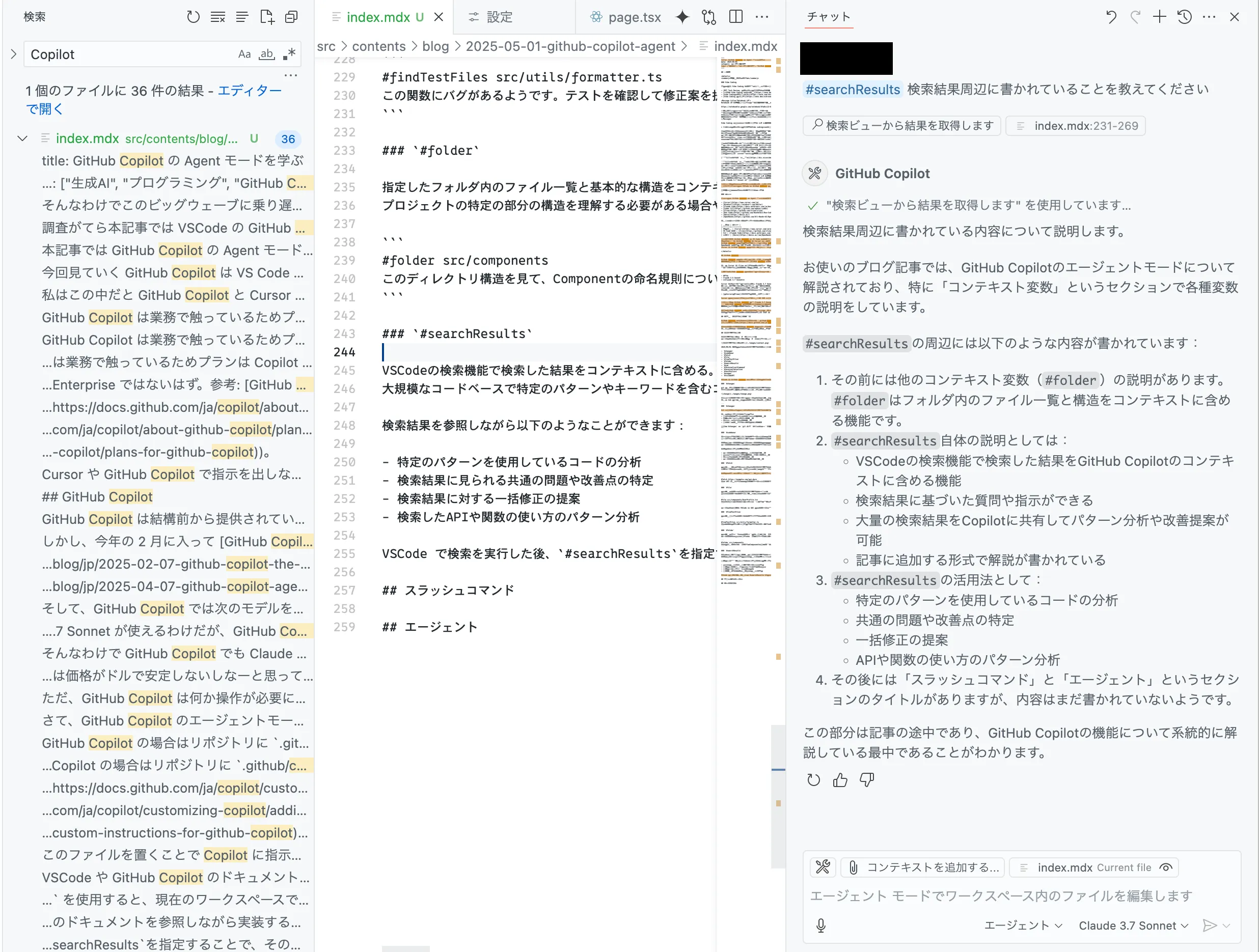Toggle match case in the search box
The height and width of the screenshot is (952, 1259).
[244, 54]
